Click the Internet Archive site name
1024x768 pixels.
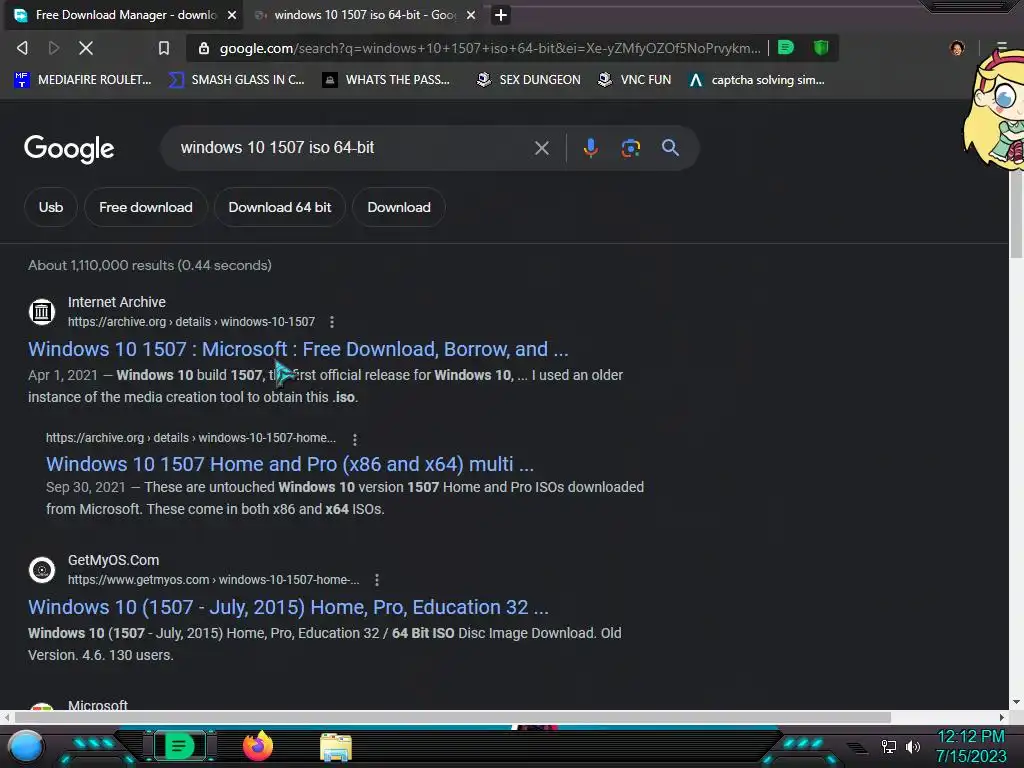(117, 302)
